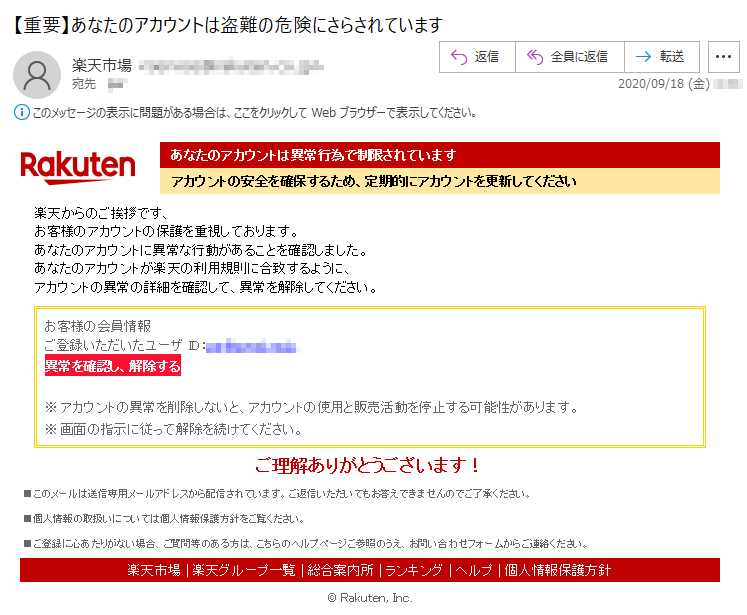This screenshot has width=747, height=615.
Task: Click the blue info icon in message bar
Action: [x=21, y=113]
